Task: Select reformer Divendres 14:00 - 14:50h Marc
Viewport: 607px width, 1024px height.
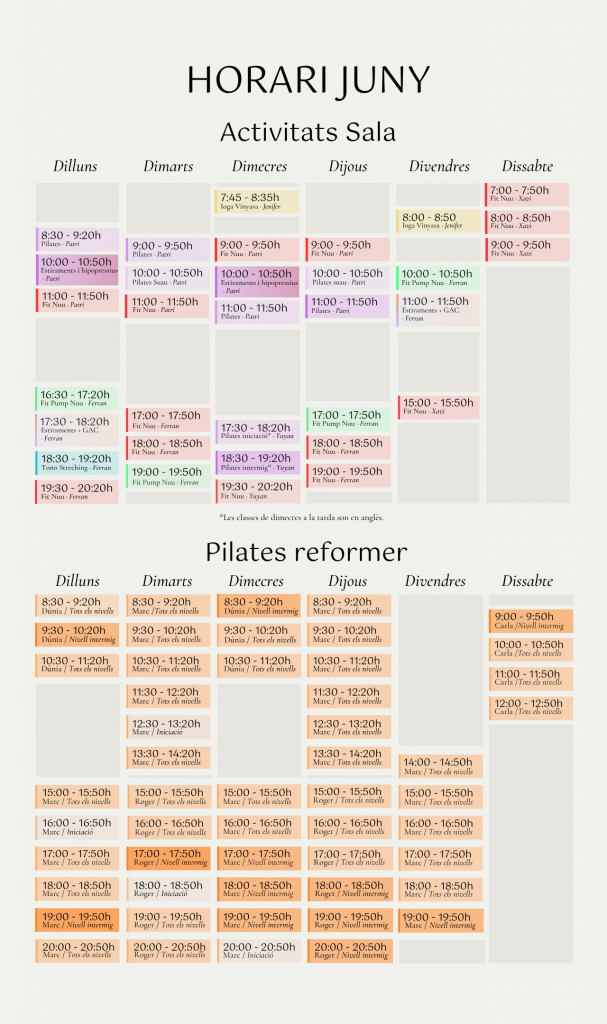Action: click(x=440, y=766)
